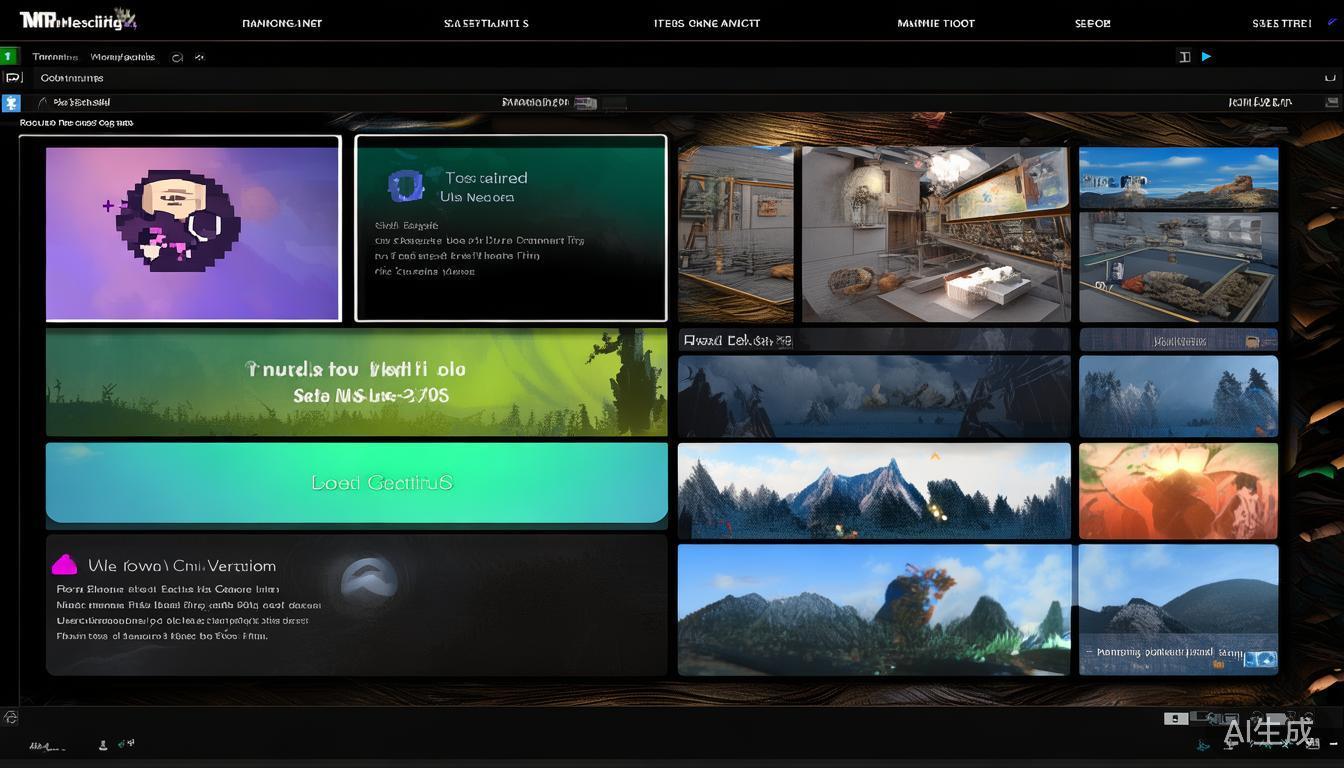
Task: Click the blue square icon in left sidebar
Action: pos(11,102)
